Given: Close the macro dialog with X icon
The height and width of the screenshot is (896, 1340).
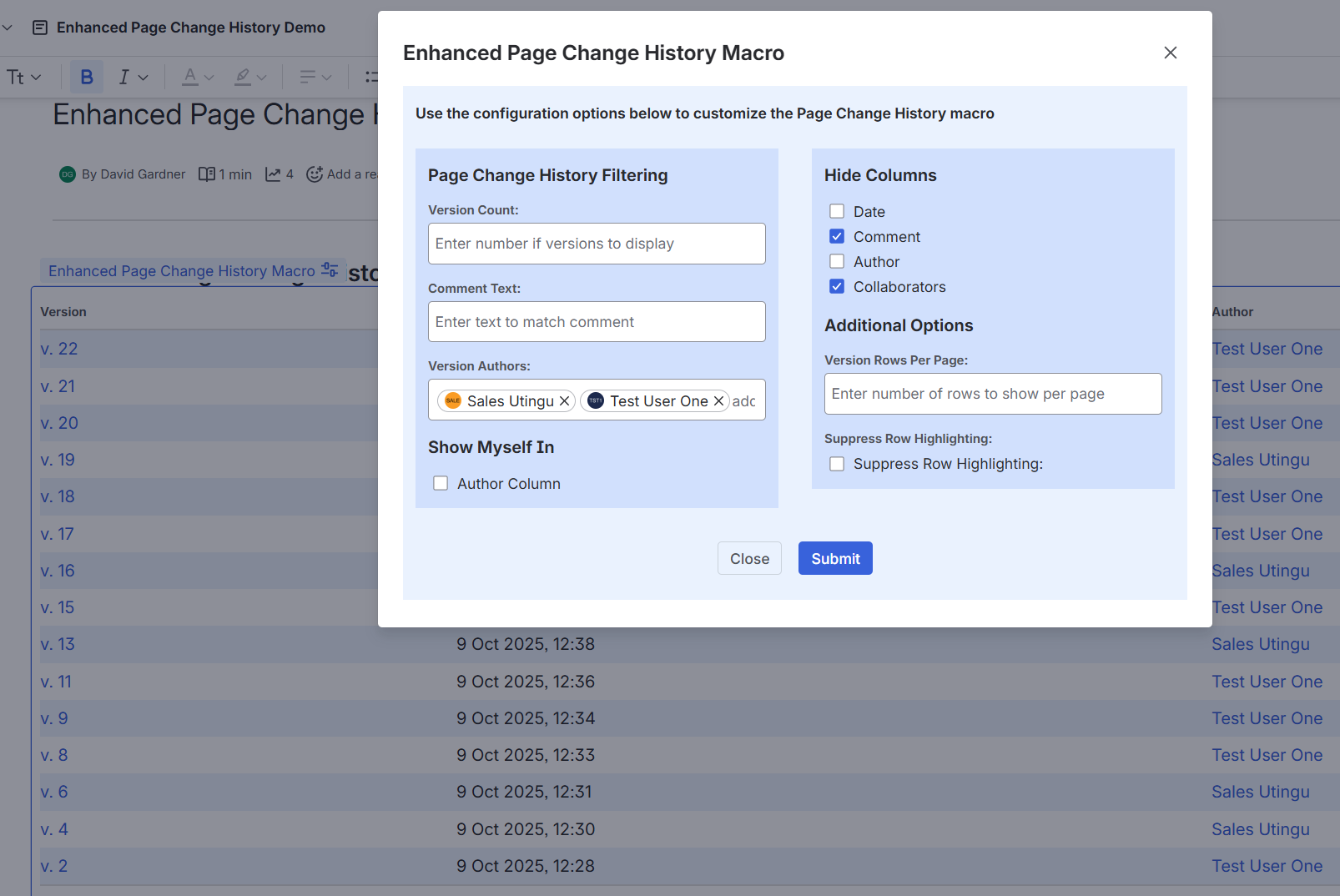Looking at the screenshot, I should [x=1170, y=53].
